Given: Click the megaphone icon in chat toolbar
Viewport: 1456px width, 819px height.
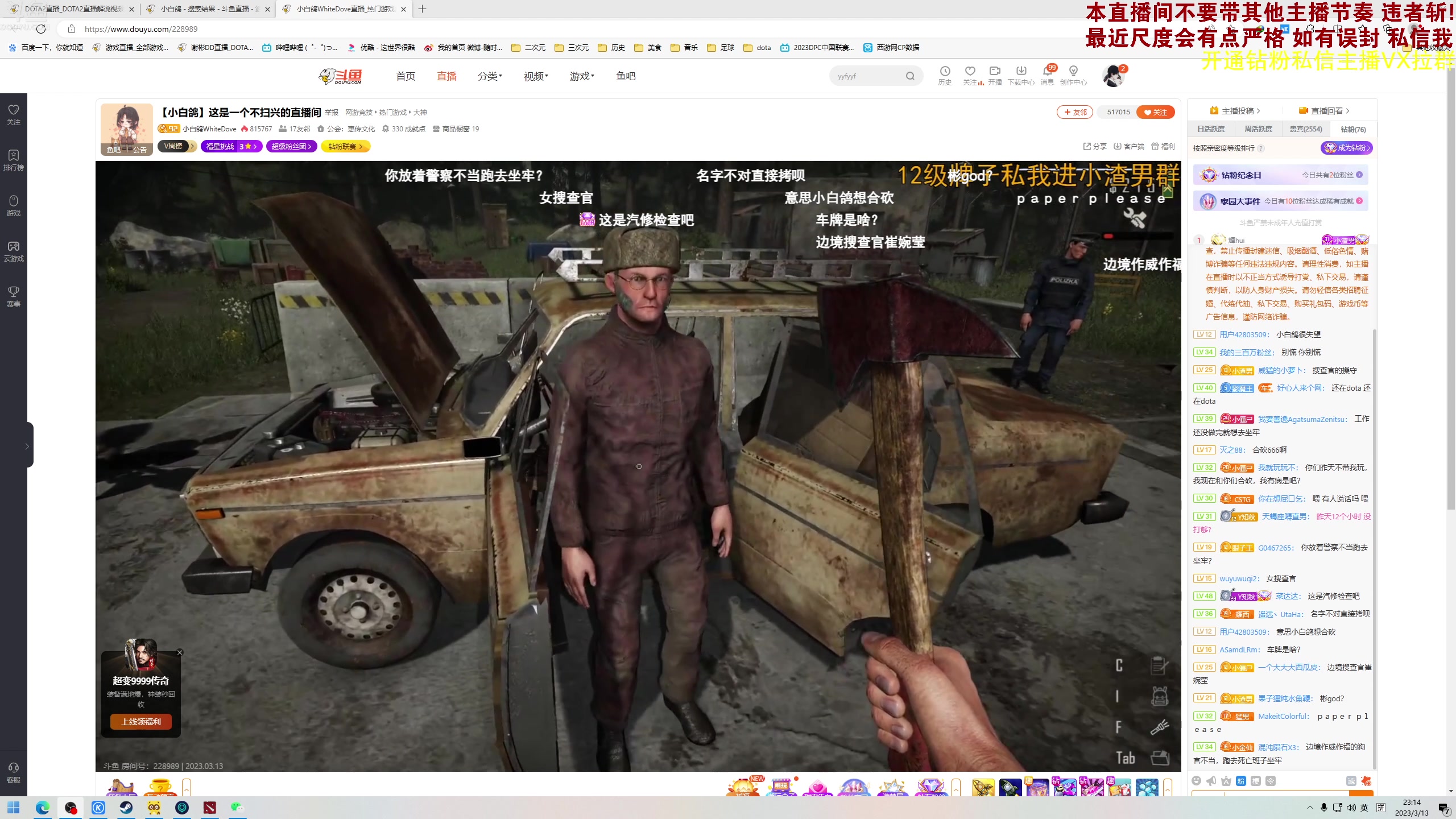Looking at the screenshot, I should point(1211,781).
